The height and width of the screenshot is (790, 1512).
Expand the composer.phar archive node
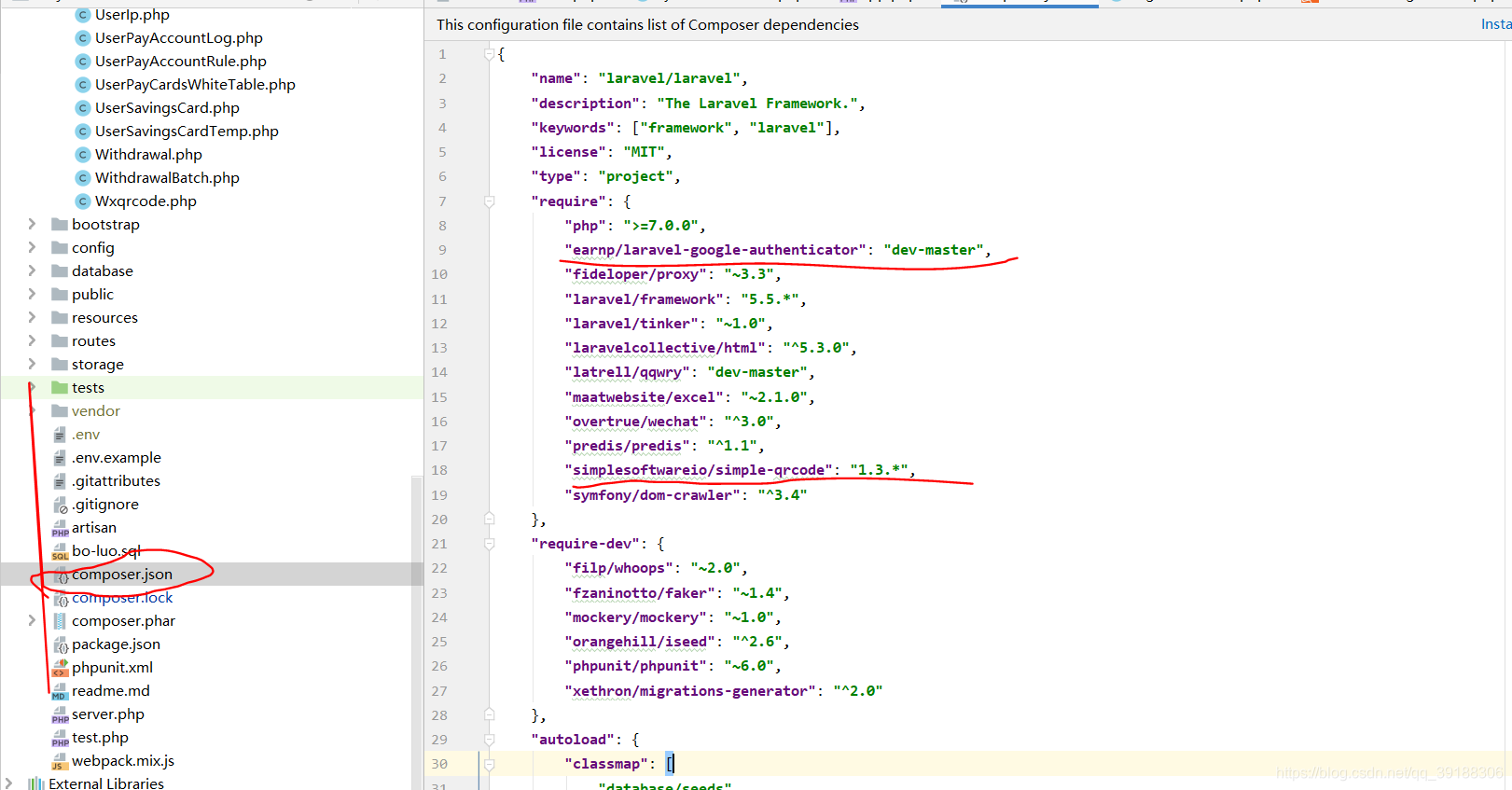pyautogui.click(x=32, y=620)
